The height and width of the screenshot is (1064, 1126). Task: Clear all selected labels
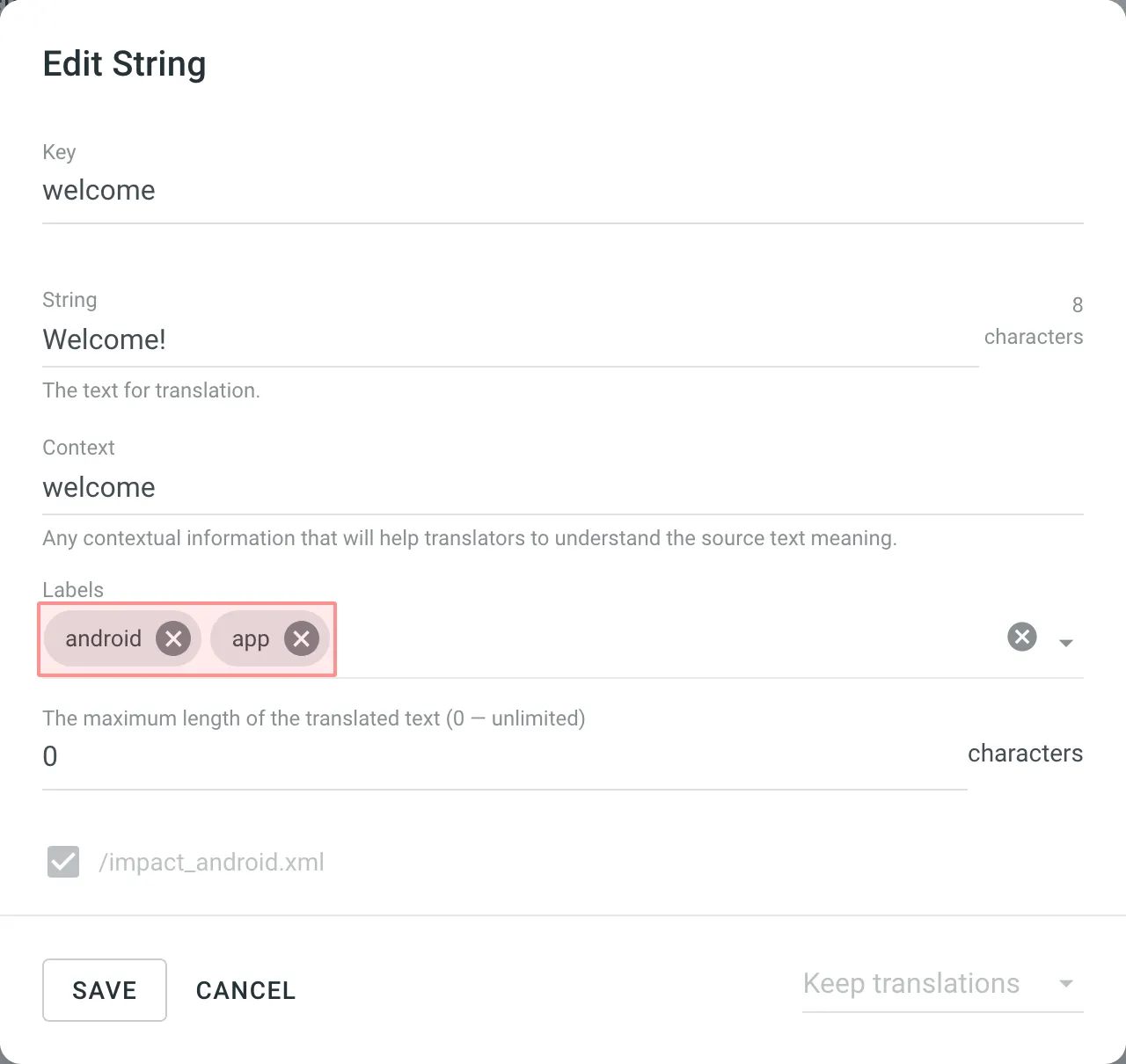(1021, 637)
